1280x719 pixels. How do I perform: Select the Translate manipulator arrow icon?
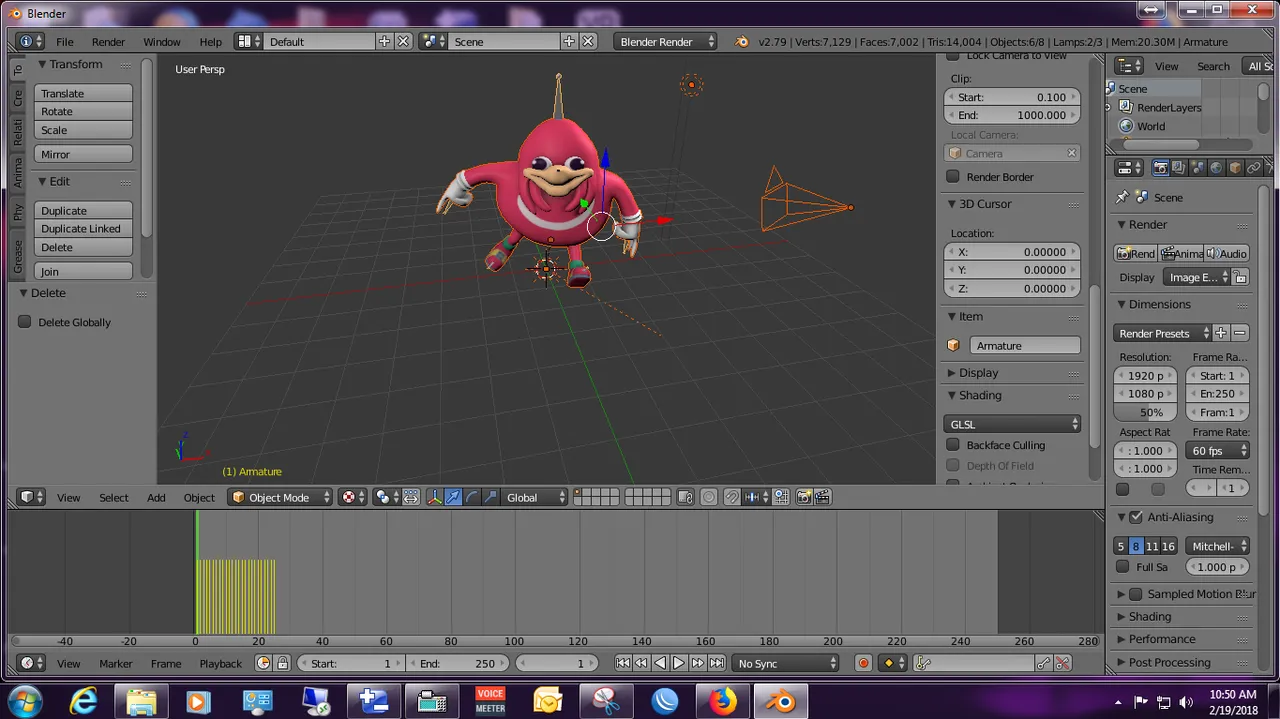click(x=453, y=497)
